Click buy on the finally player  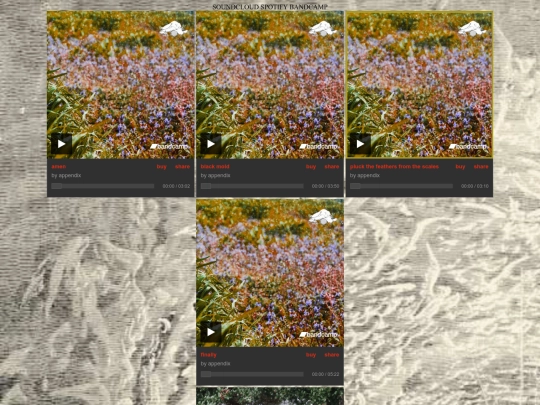click(x=311, y=355)
